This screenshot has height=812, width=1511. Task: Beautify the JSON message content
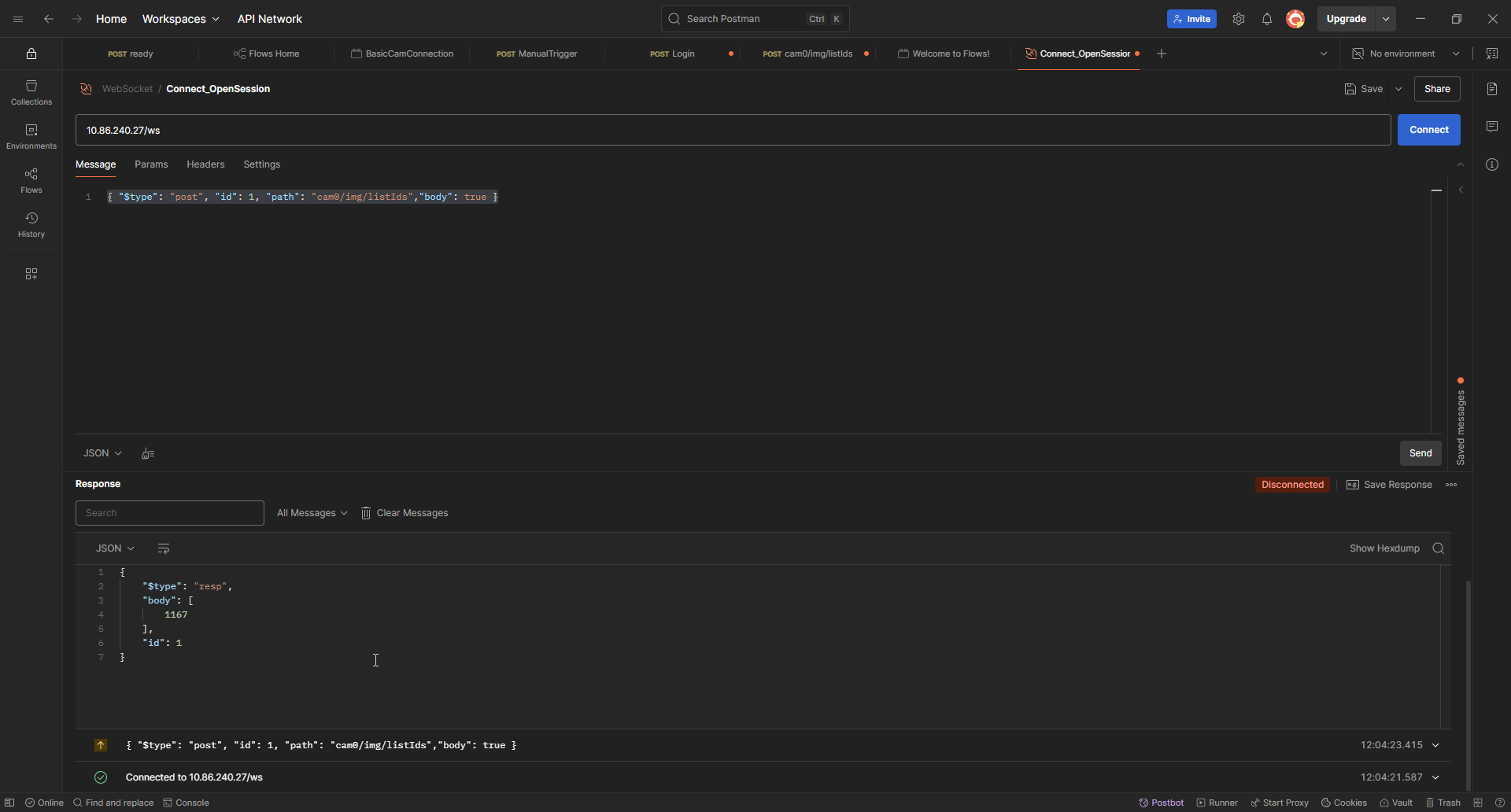tap(147, 453)
